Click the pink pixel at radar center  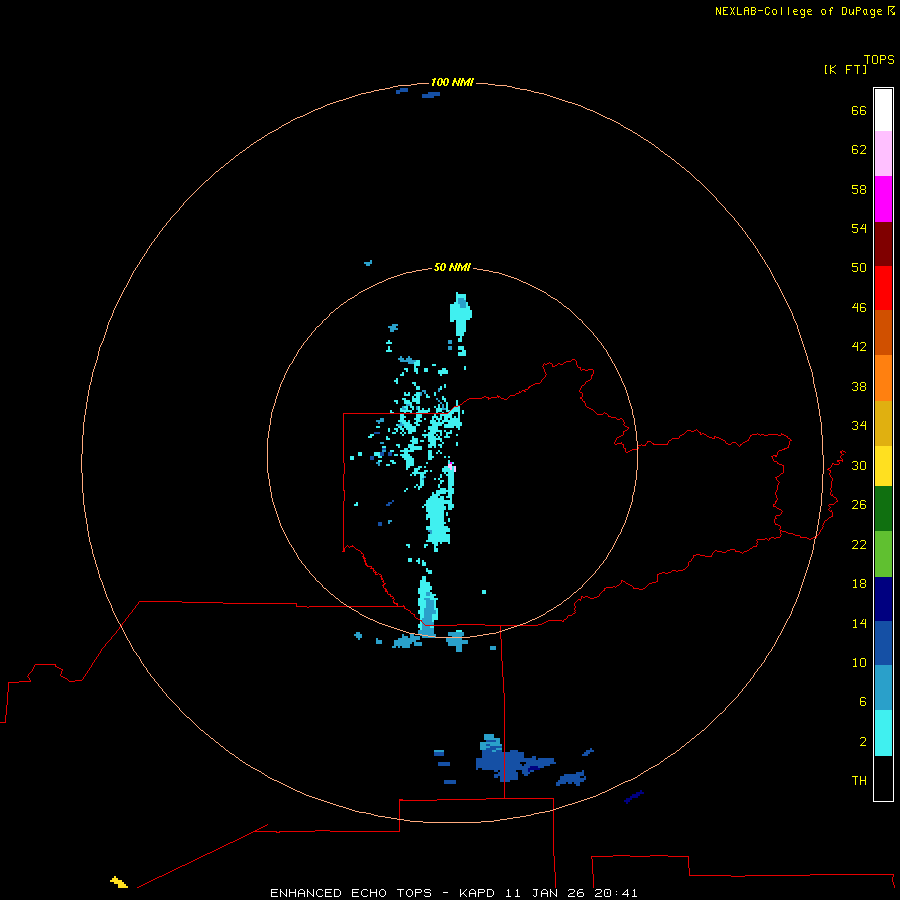(x=452, y=466)
